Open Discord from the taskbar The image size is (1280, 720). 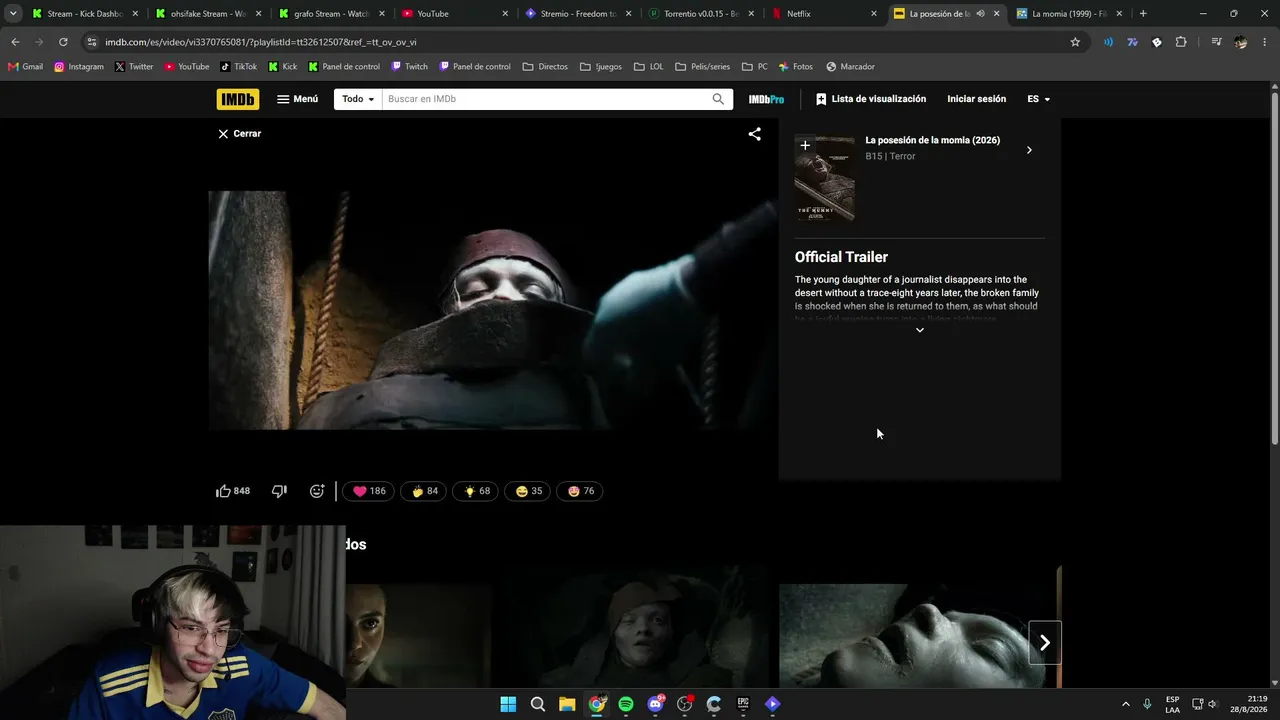(x=655, y=704)
